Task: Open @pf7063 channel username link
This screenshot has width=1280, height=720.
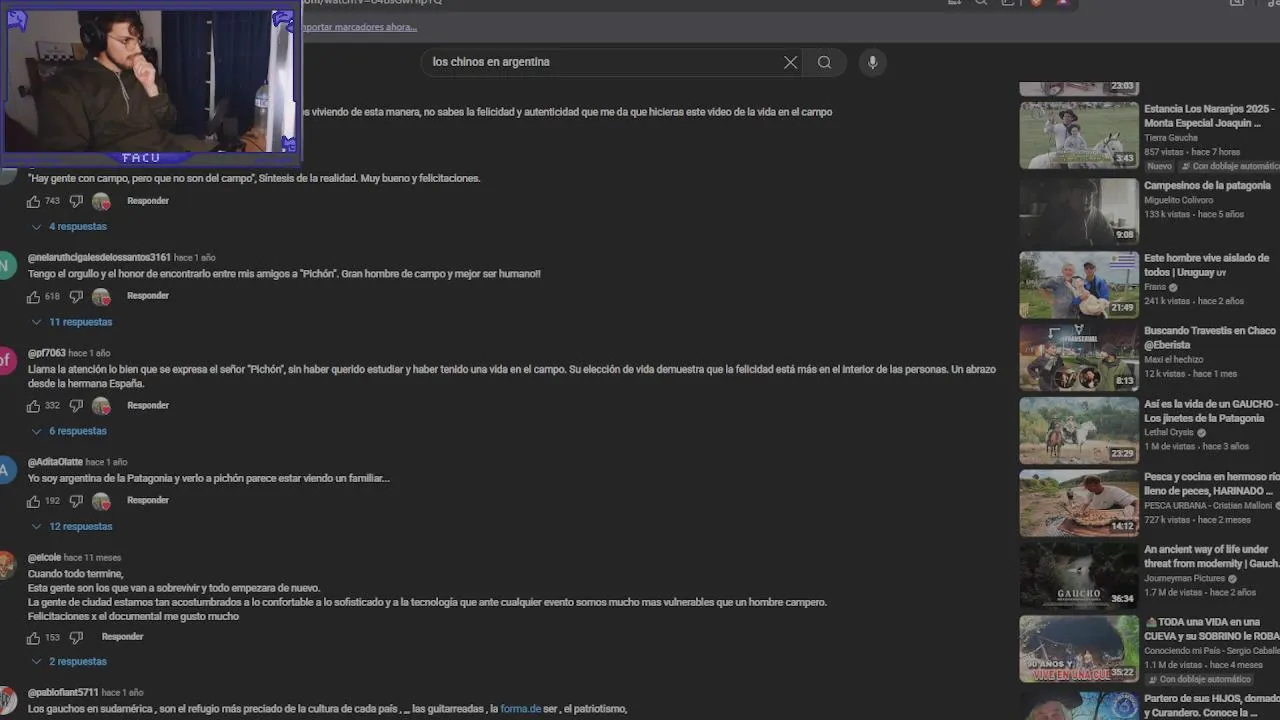Action: click(47, 353)
